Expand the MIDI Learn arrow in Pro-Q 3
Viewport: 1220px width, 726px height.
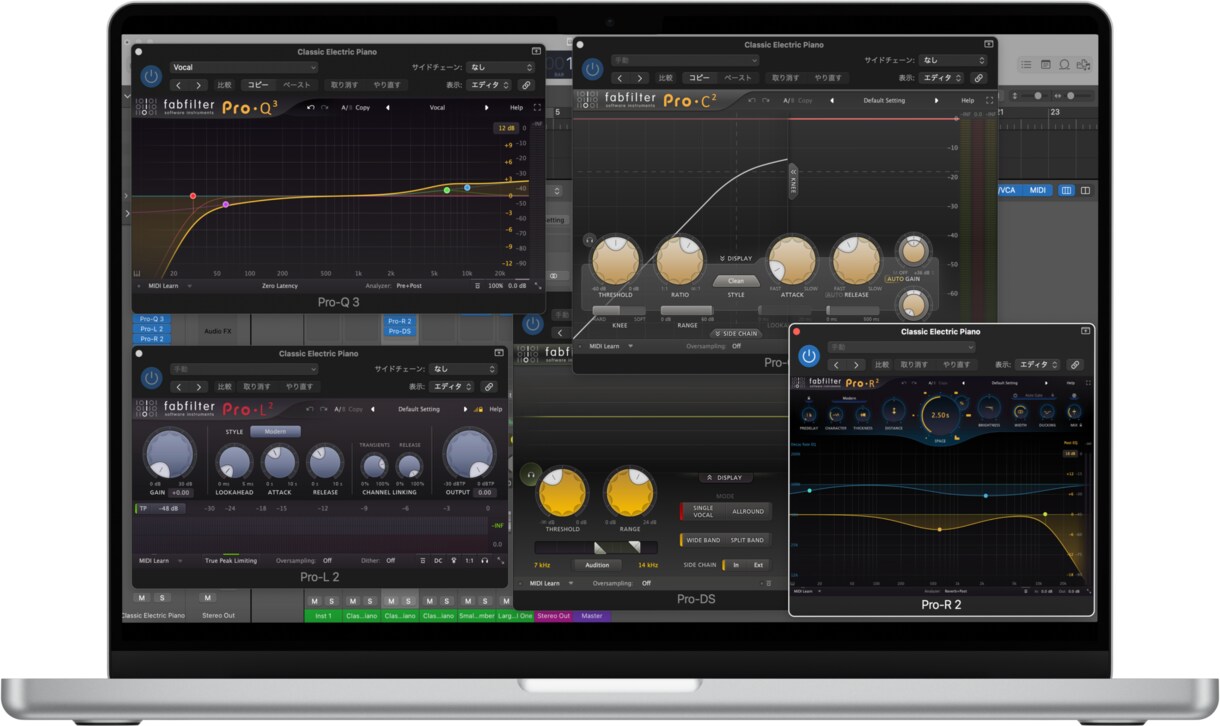click(x=189, y=285)
